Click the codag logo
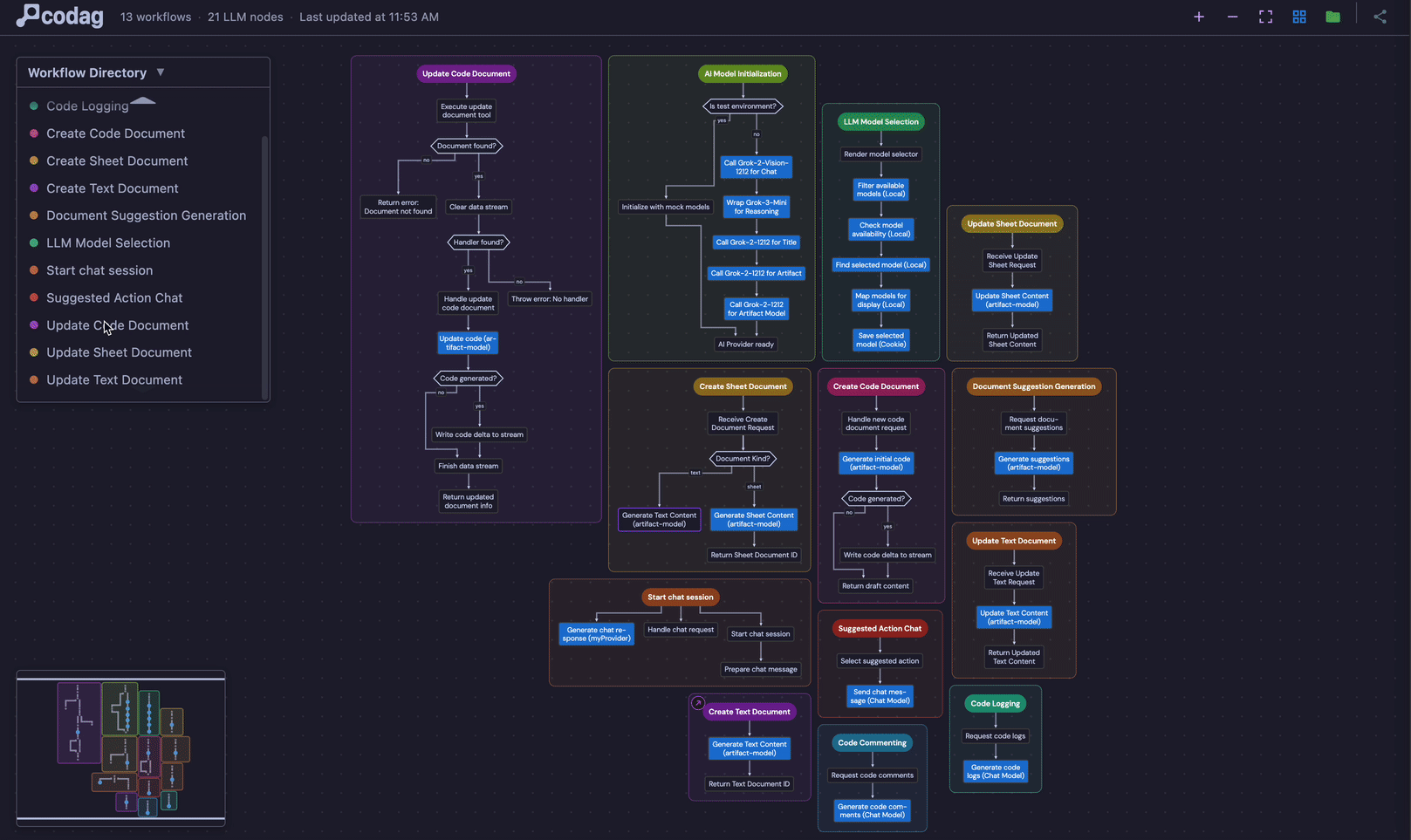 click(x=60, y=16)
